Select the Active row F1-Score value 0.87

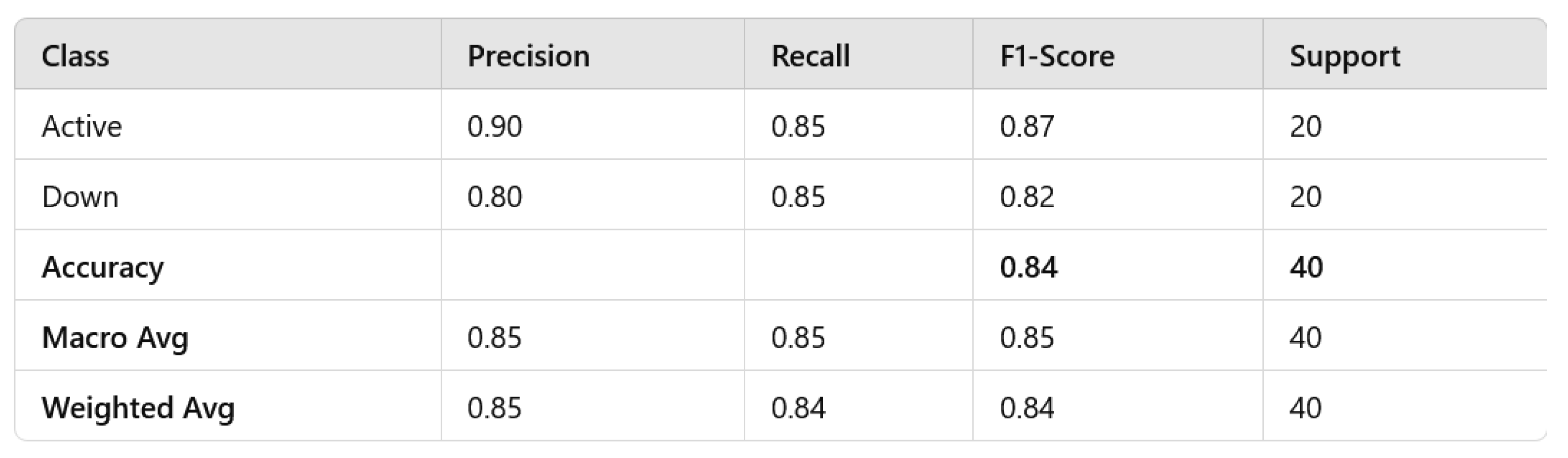pyautogui.click(x=1027, y=126)
